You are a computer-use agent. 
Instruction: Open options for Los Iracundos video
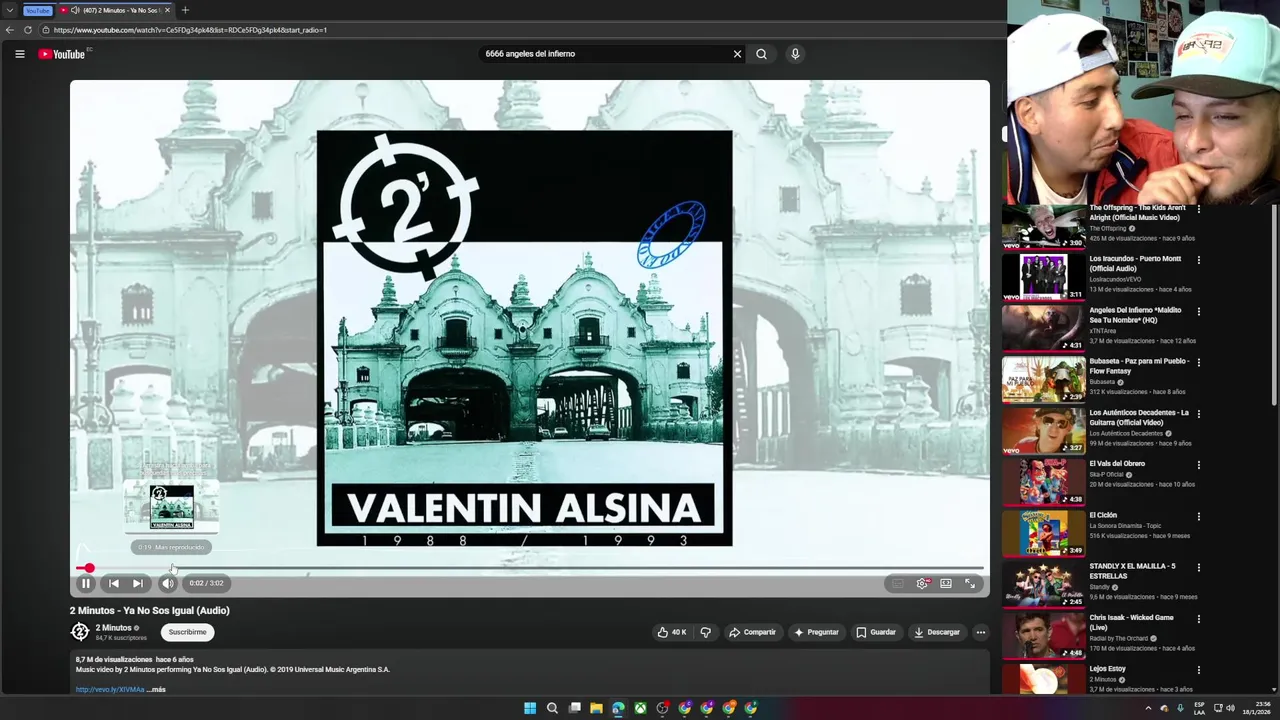click(x=1199, y=260)
